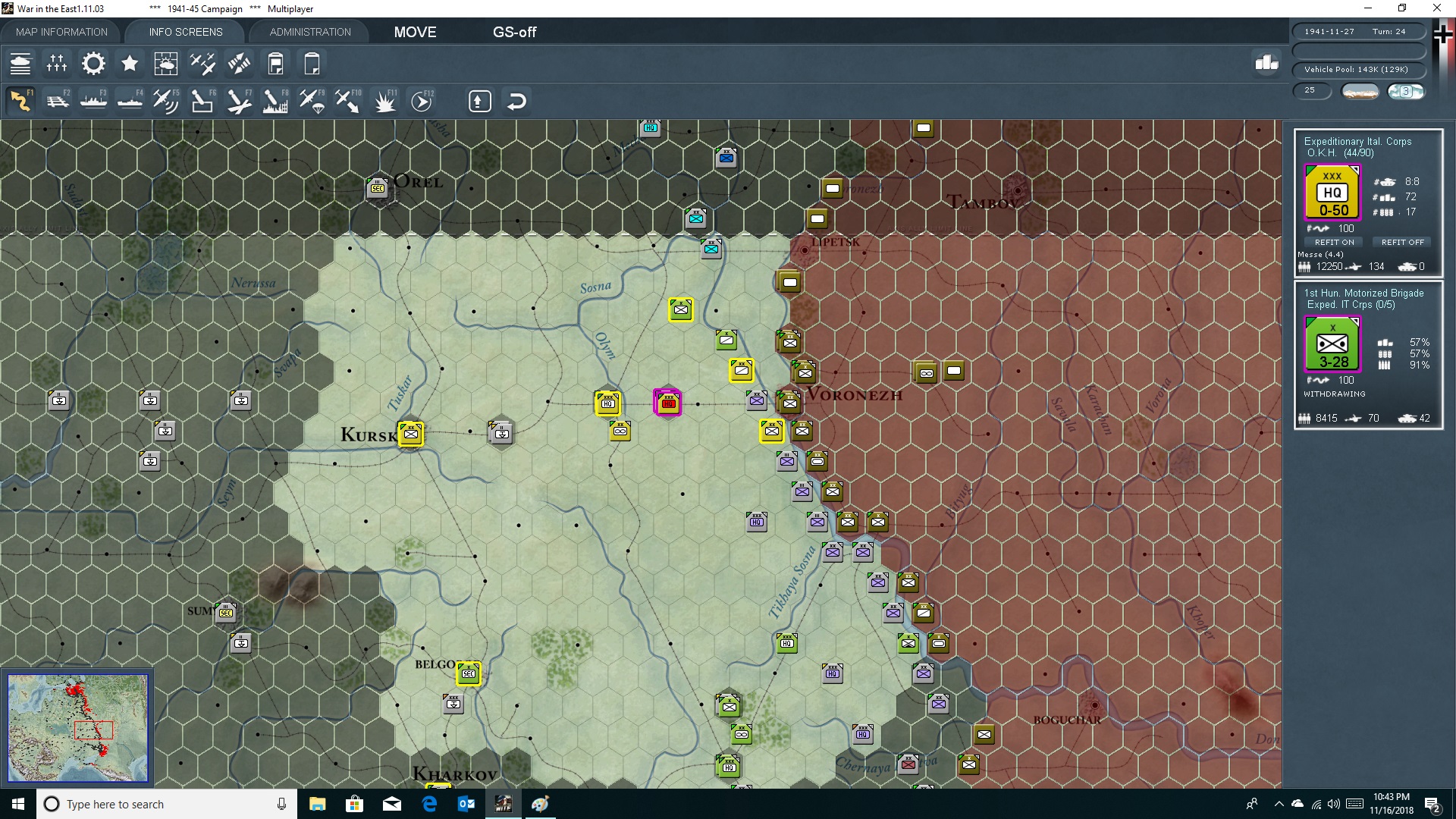Click the German cross flag emblem
Screen dimensions: 1456x819
pyautogui.click(x=1442, y=36)
